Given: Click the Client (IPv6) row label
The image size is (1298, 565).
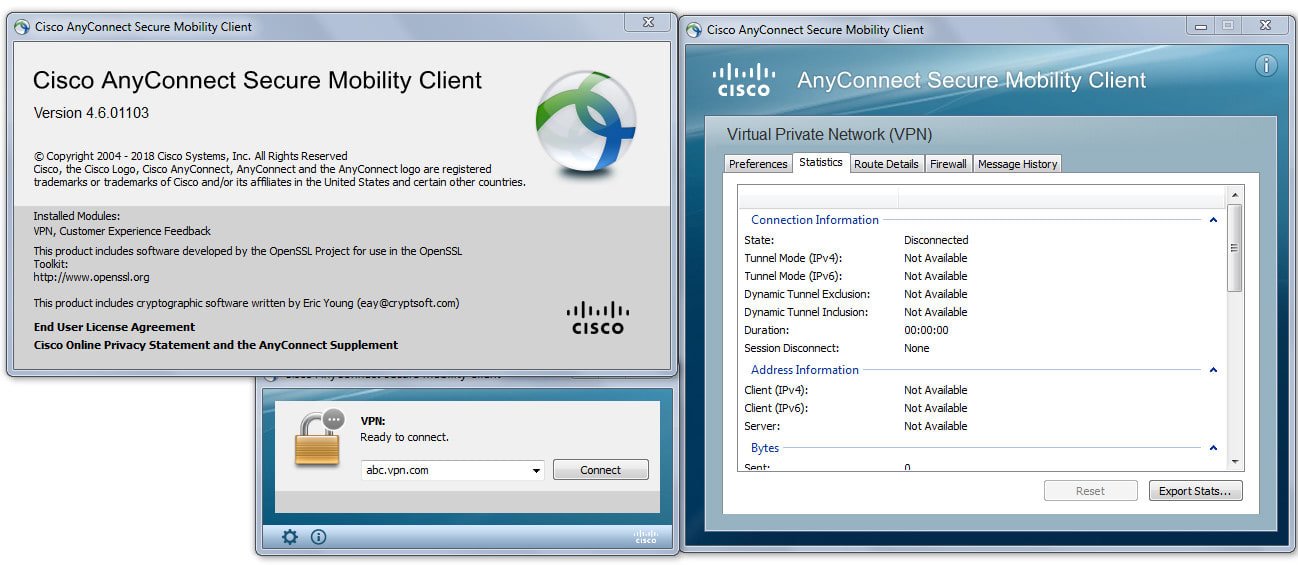Looking at the screenshot, I should pos(776,408).
